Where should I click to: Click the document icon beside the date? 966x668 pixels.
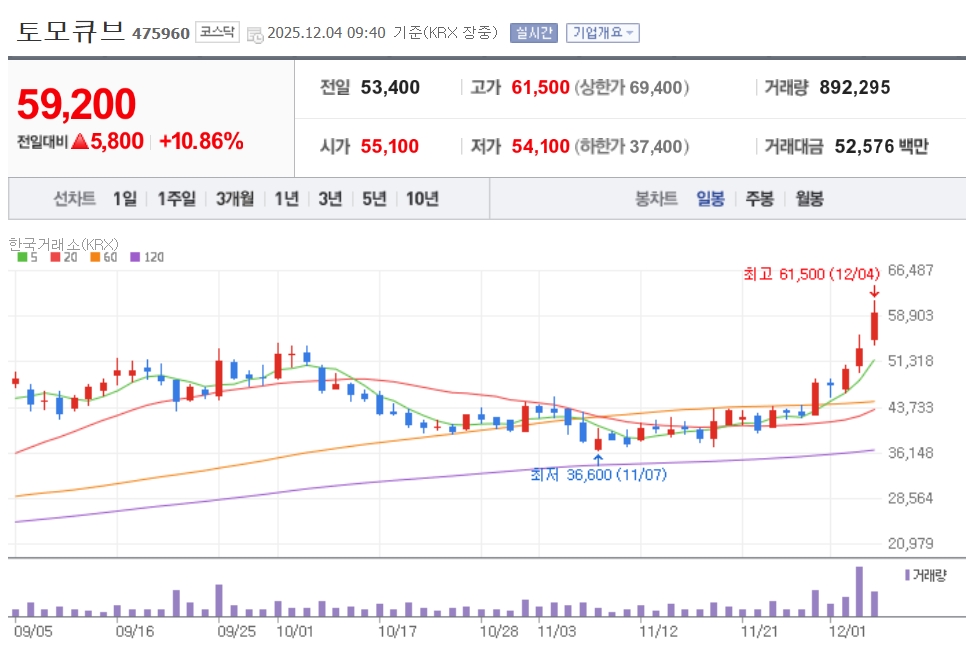[x=255, y=33]
